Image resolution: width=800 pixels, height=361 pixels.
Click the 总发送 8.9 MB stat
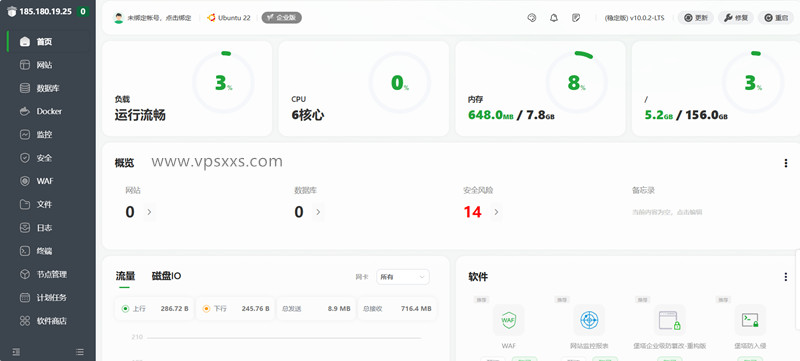[x=316, y=308]
